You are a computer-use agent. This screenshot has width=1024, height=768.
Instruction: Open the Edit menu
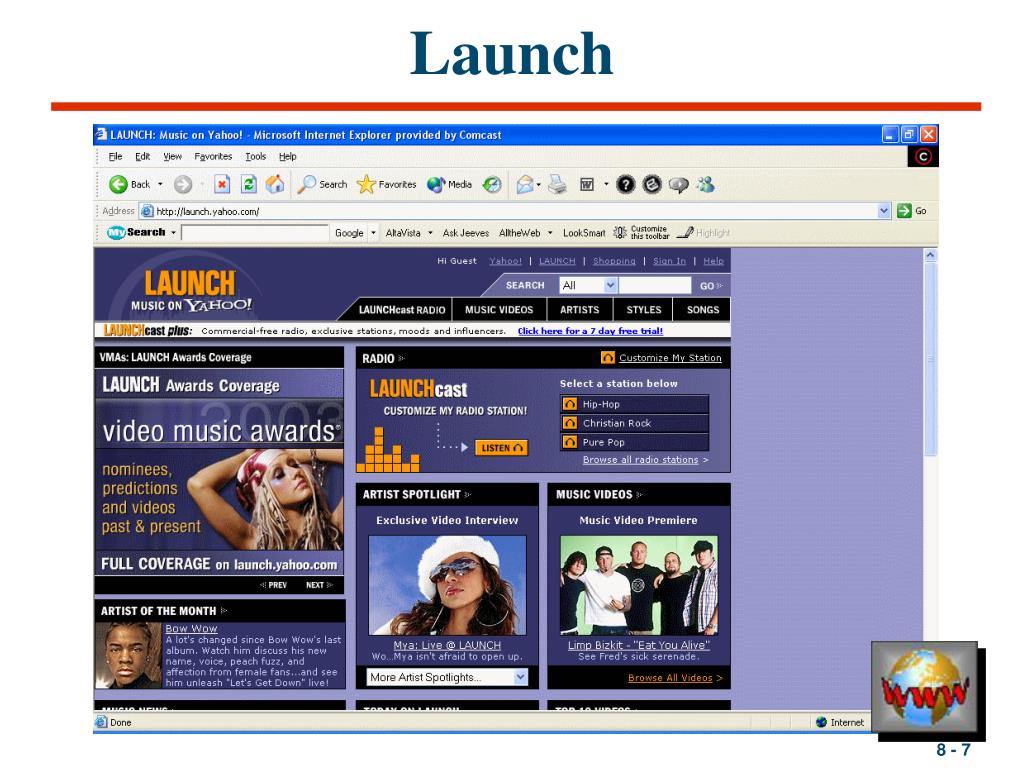click(142, 157)
